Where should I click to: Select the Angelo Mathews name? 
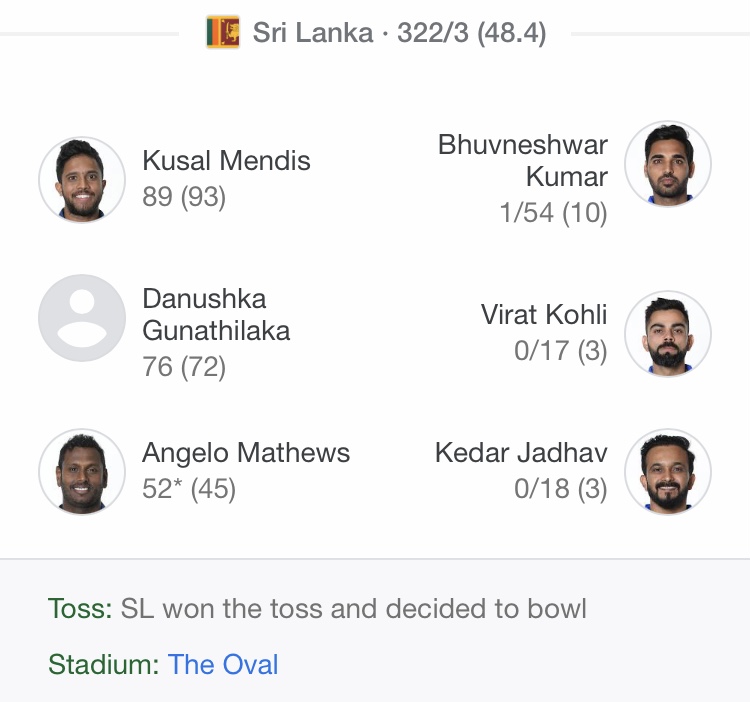(x=246, y=452)
